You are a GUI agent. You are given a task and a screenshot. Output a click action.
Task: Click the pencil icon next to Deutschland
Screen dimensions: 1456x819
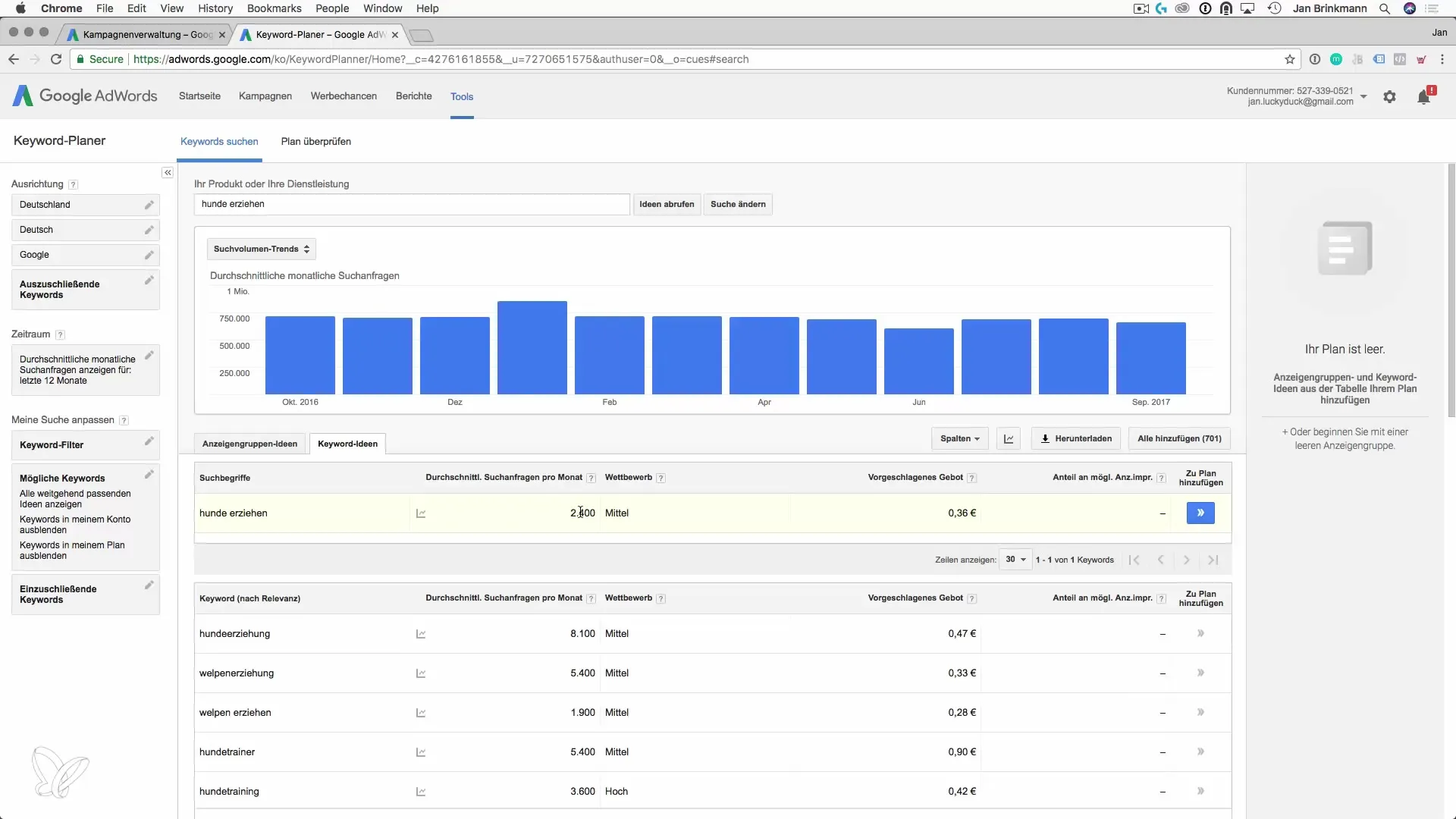click(x=149, y=205)
